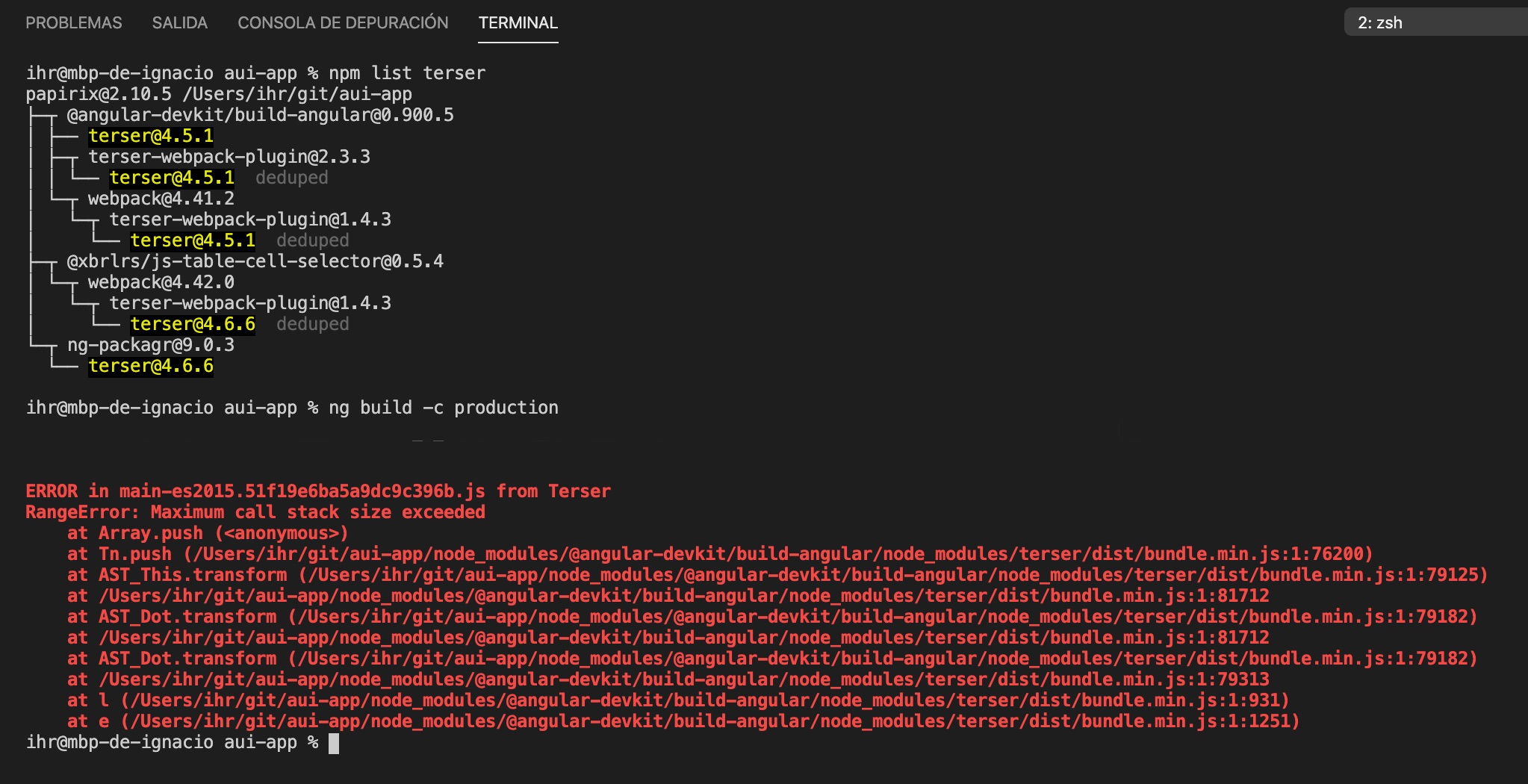
Task: Select the ERROR in main-es2015 line
Action: (317, 491)
